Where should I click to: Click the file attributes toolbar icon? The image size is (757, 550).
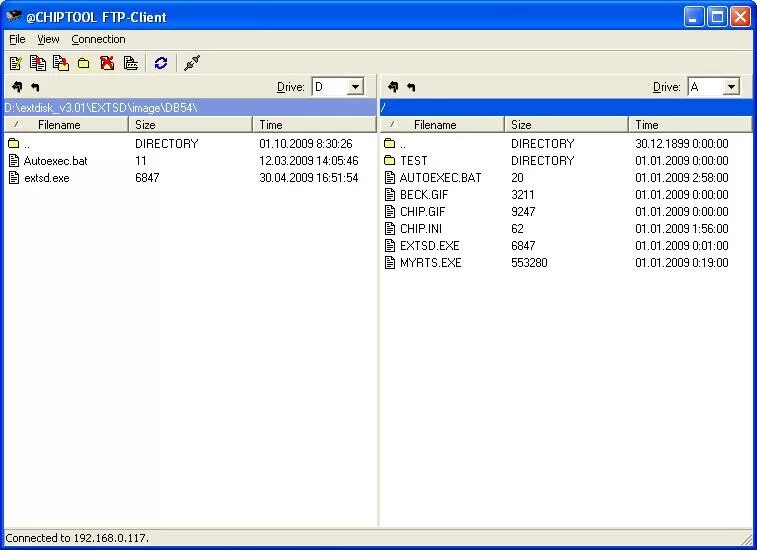pos(130,63)
